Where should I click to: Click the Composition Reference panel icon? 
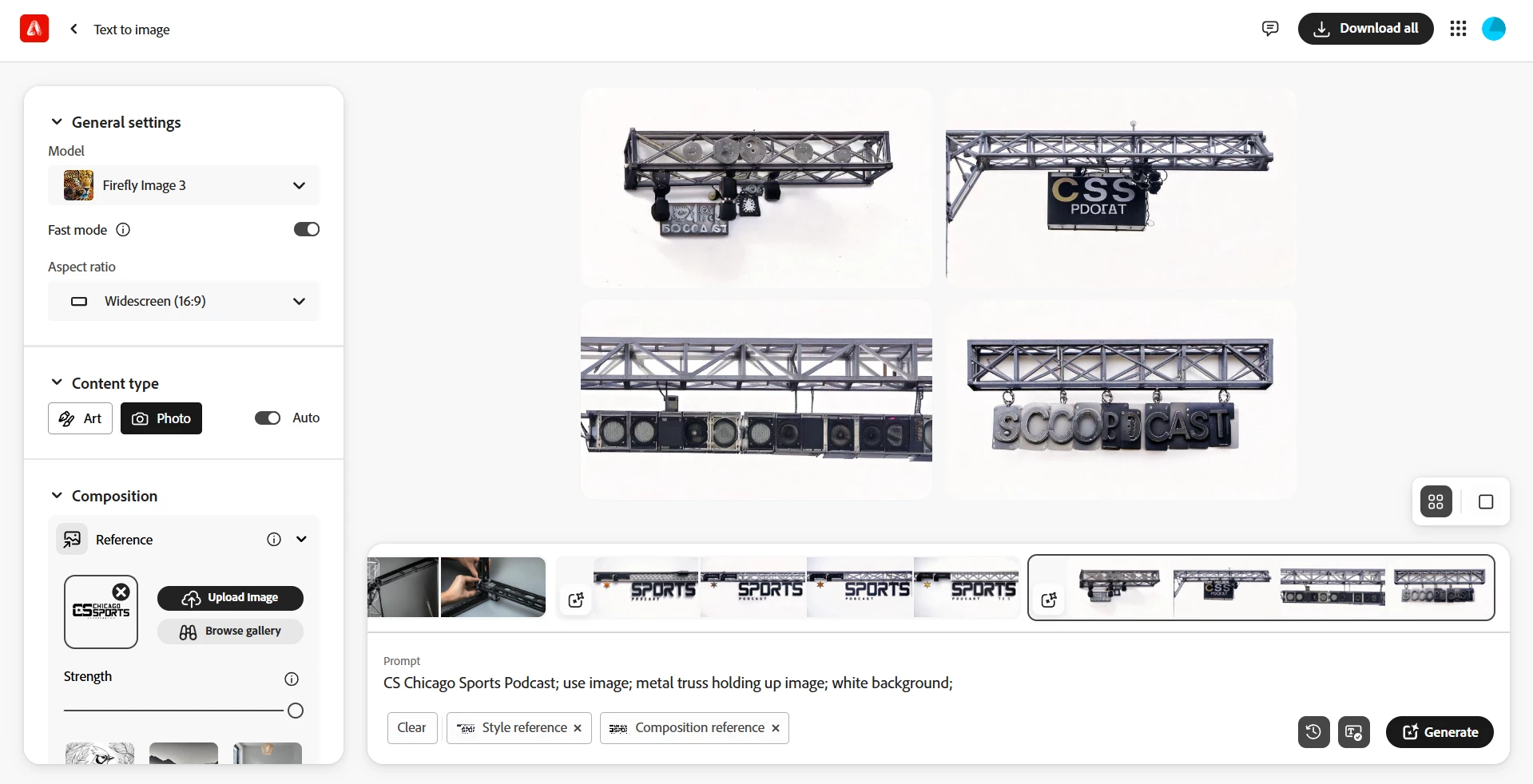pyautogui.click(x=72, y=540)
